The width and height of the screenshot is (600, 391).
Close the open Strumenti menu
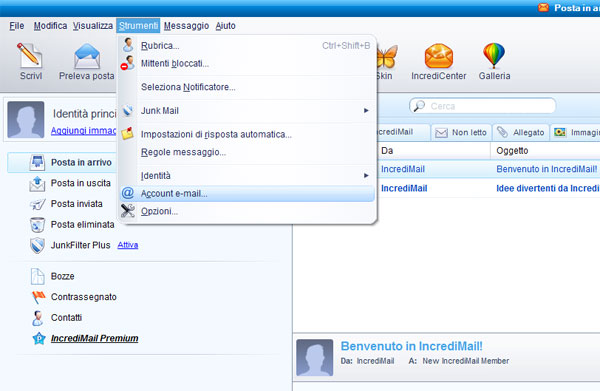coord(138,26)
